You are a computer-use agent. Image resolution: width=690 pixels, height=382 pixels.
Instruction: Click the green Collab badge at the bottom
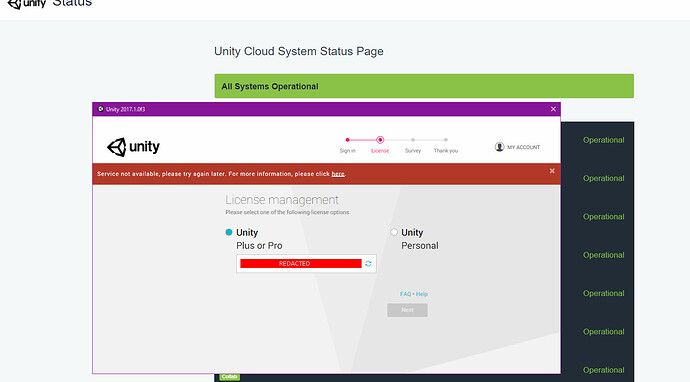229,377
